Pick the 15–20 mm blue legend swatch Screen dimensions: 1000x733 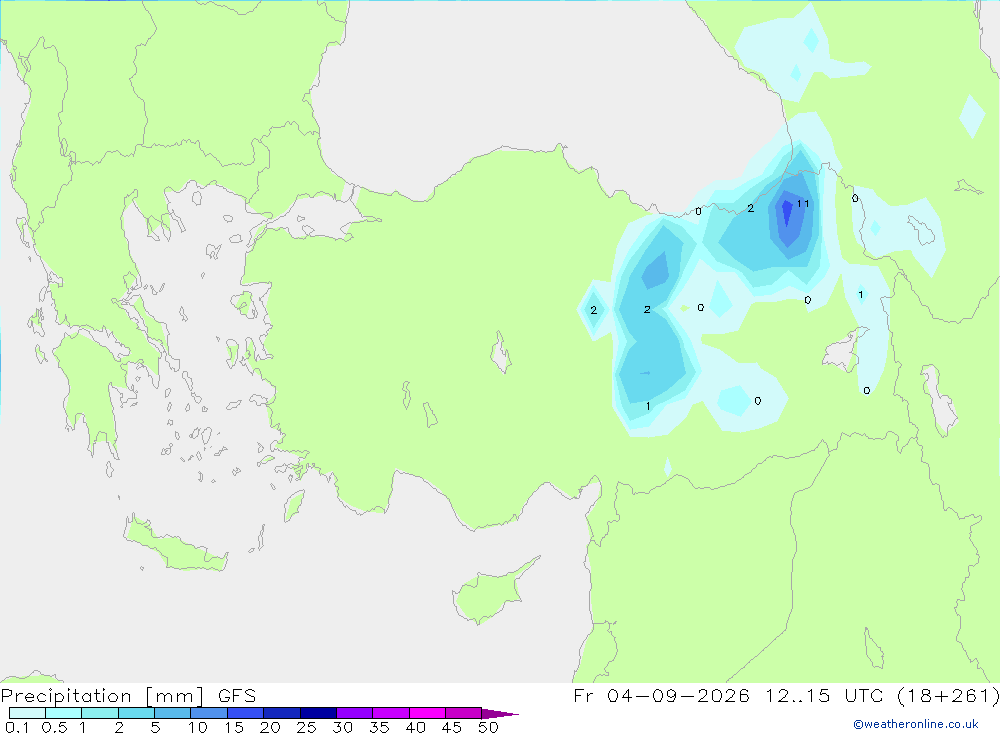245,713
